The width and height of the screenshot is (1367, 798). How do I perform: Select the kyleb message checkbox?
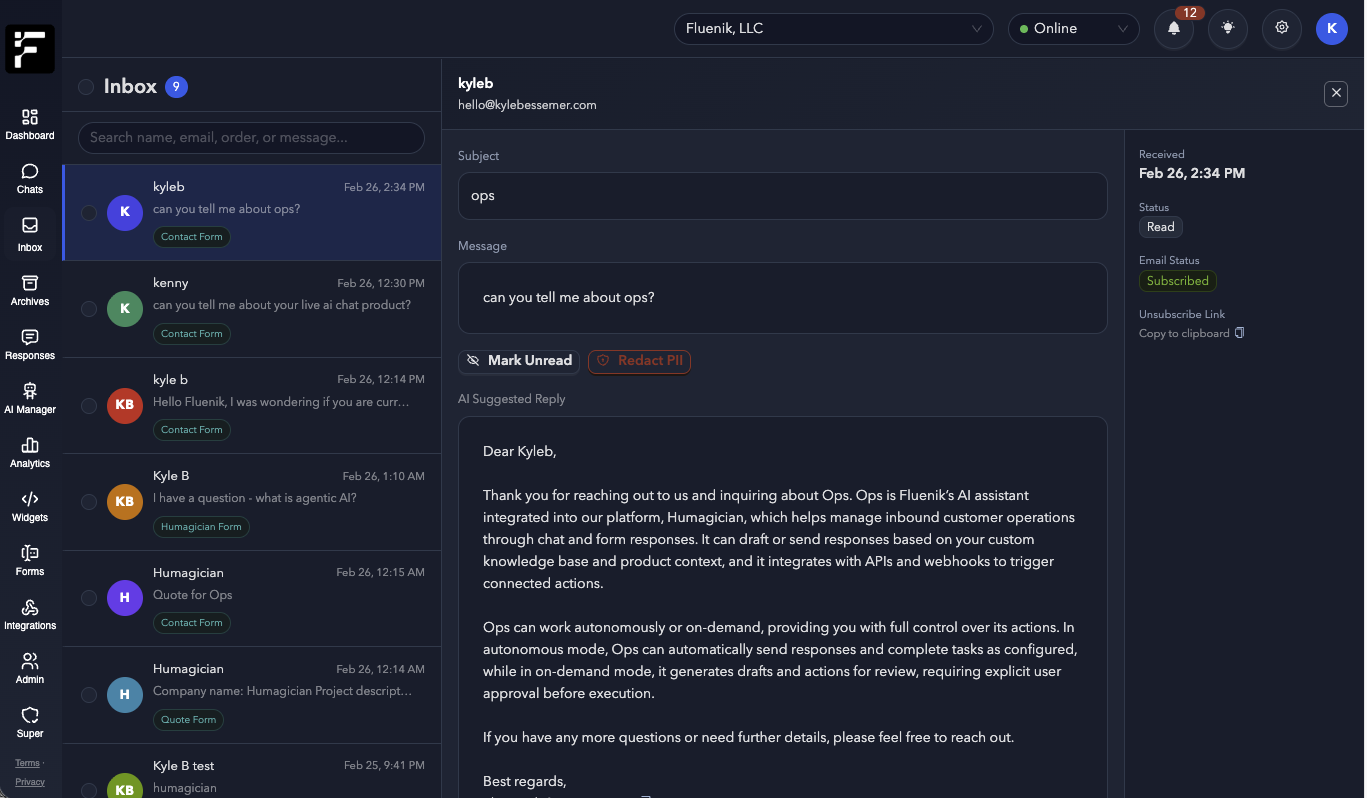click(x=89, y=213)
